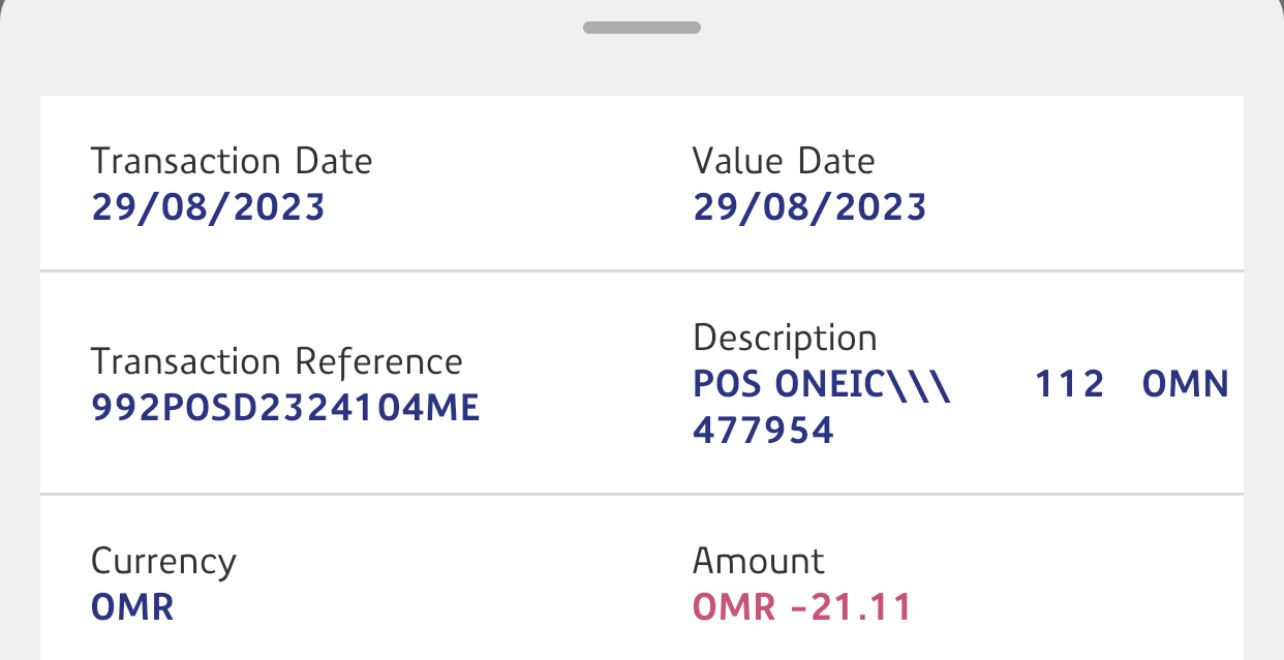Tap the red OMR -21.11 amount
Screen dimensions: 1284x660
tap(802, 607)
